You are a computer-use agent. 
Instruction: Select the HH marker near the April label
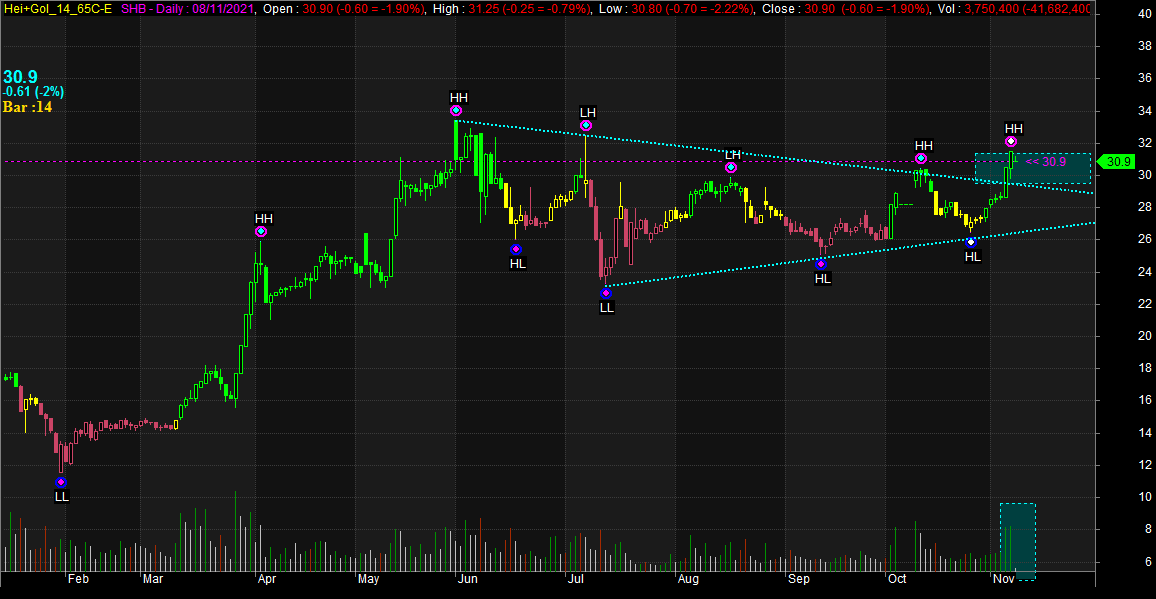click(x=261, y=232)
